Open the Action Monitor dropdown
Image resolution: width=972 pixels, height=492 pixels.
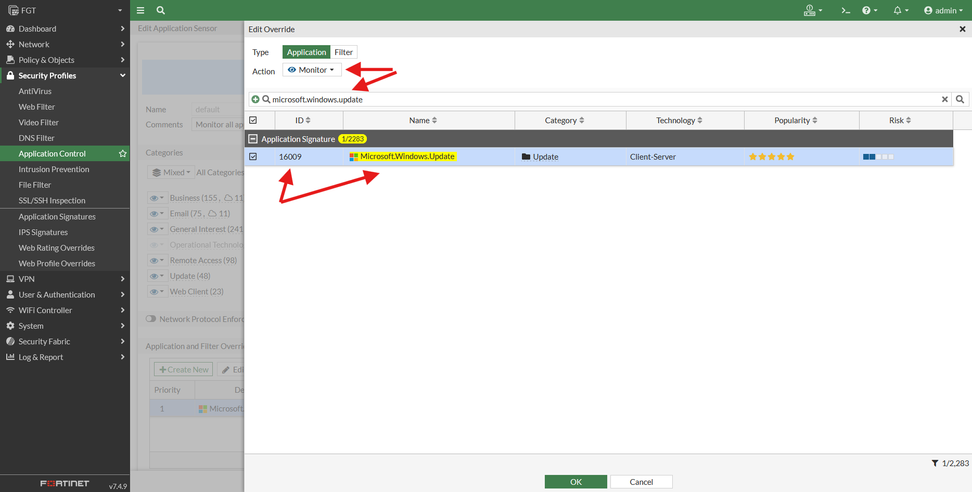312,70
